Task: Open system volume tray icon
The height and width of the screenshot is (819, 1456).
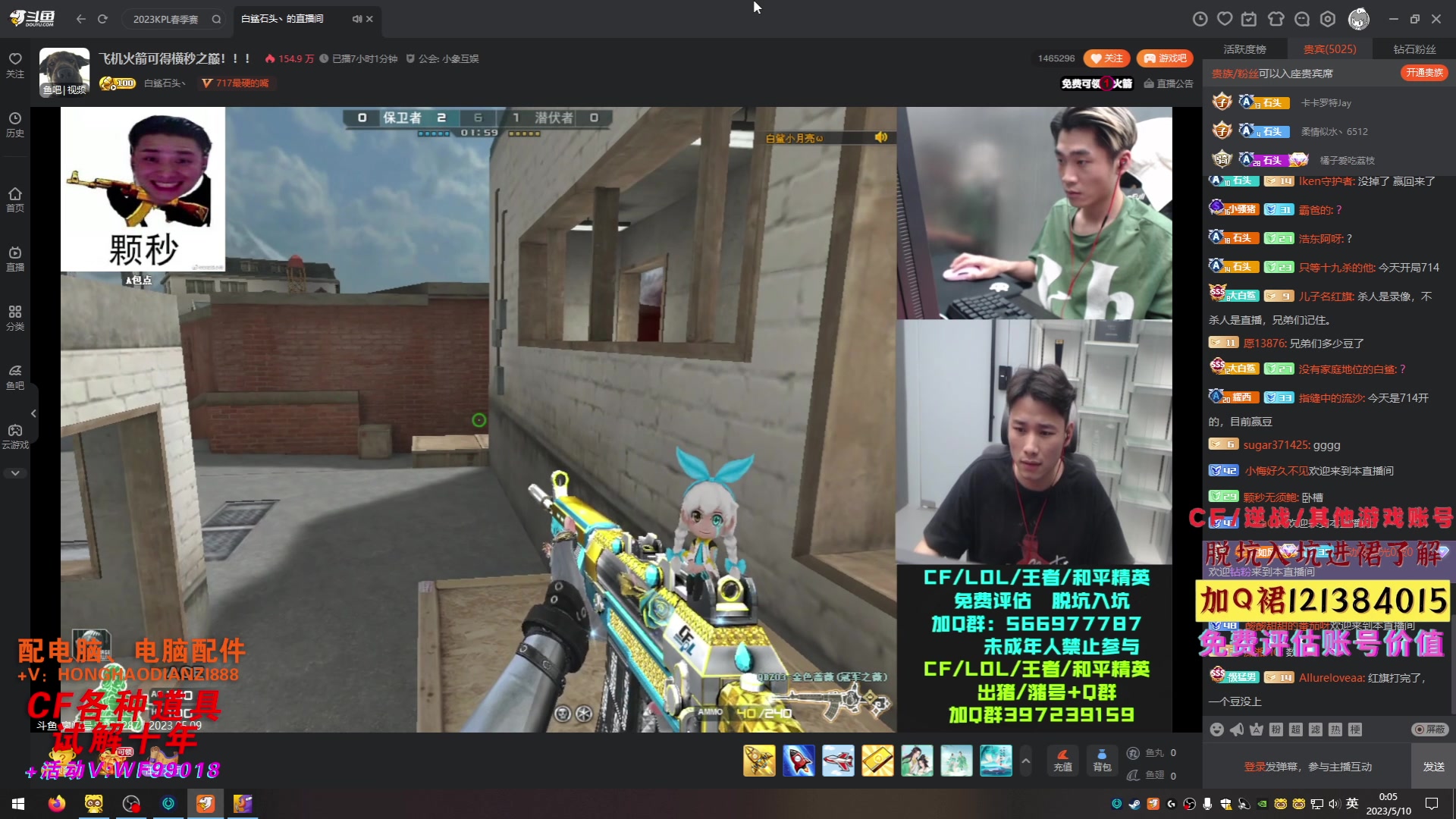Action: 1334,804
